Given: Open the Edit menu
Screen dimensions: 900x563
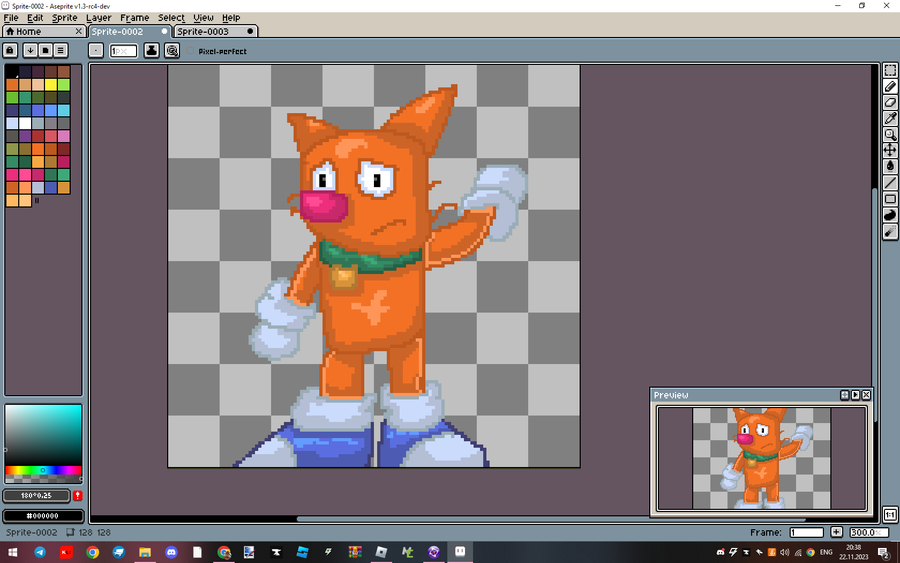Looking at the screenshot, I should (35, 18).
